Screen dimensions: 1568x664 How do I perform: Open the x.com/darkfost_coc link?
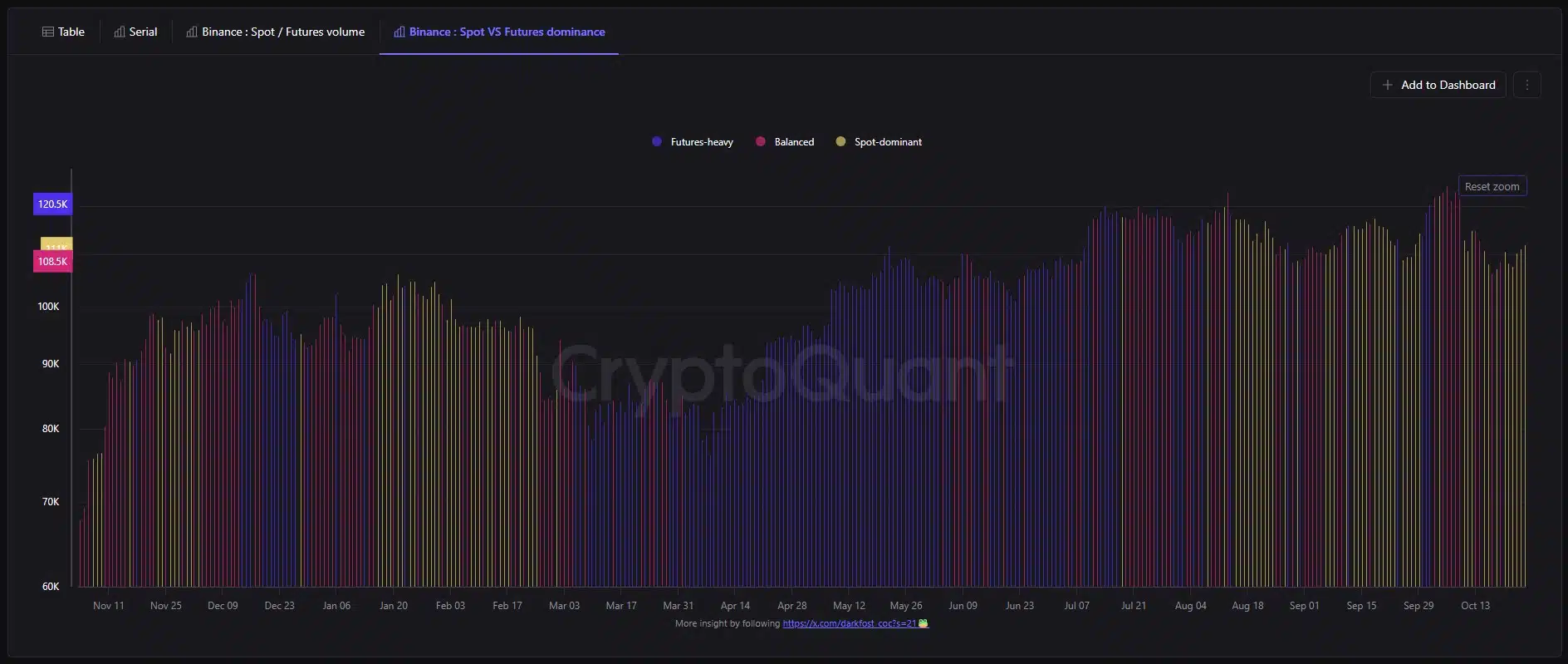849,623
